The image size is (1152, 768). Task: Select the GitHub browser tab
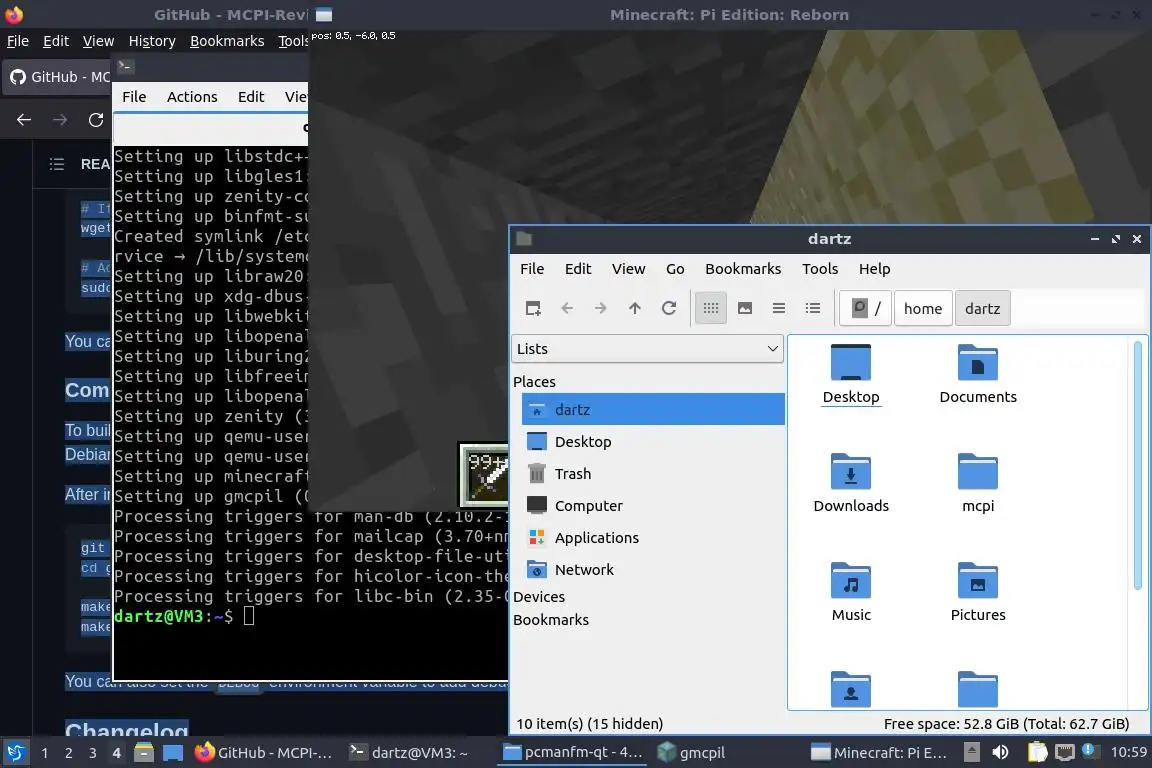pos(57,76)
